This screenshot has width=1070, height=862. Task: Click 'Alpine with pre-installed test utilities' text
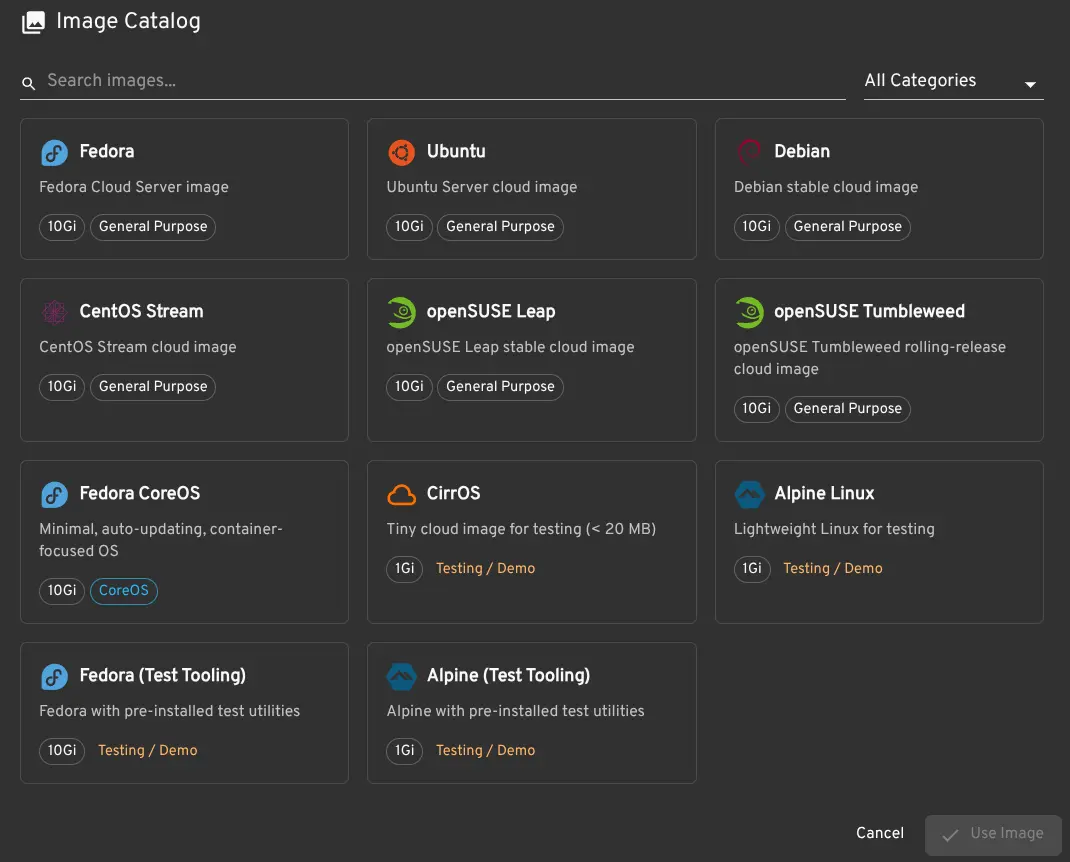[x=515, y=711]
